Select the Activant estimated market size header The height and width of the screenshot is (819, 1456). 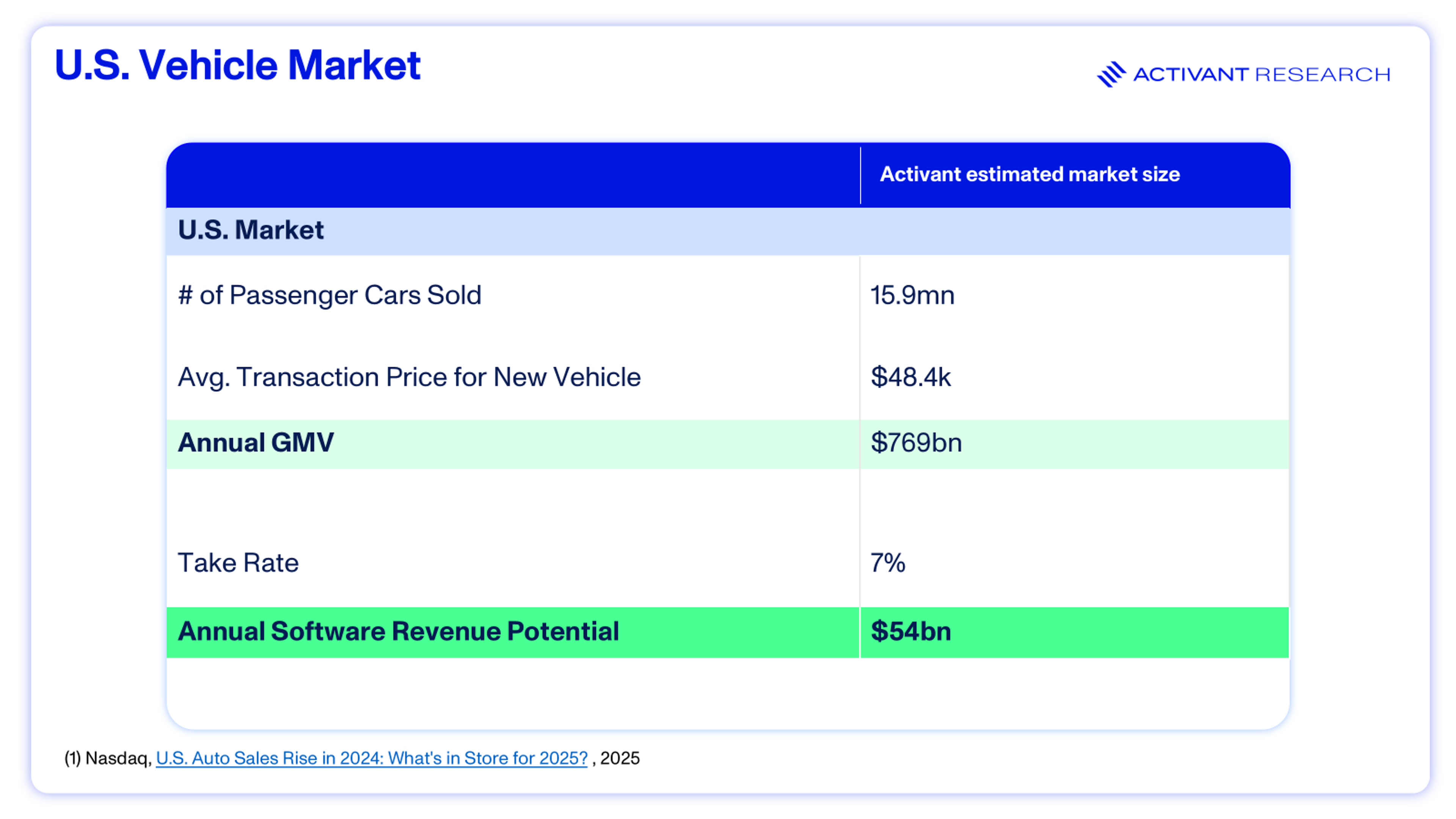[x=1029, y=174]
